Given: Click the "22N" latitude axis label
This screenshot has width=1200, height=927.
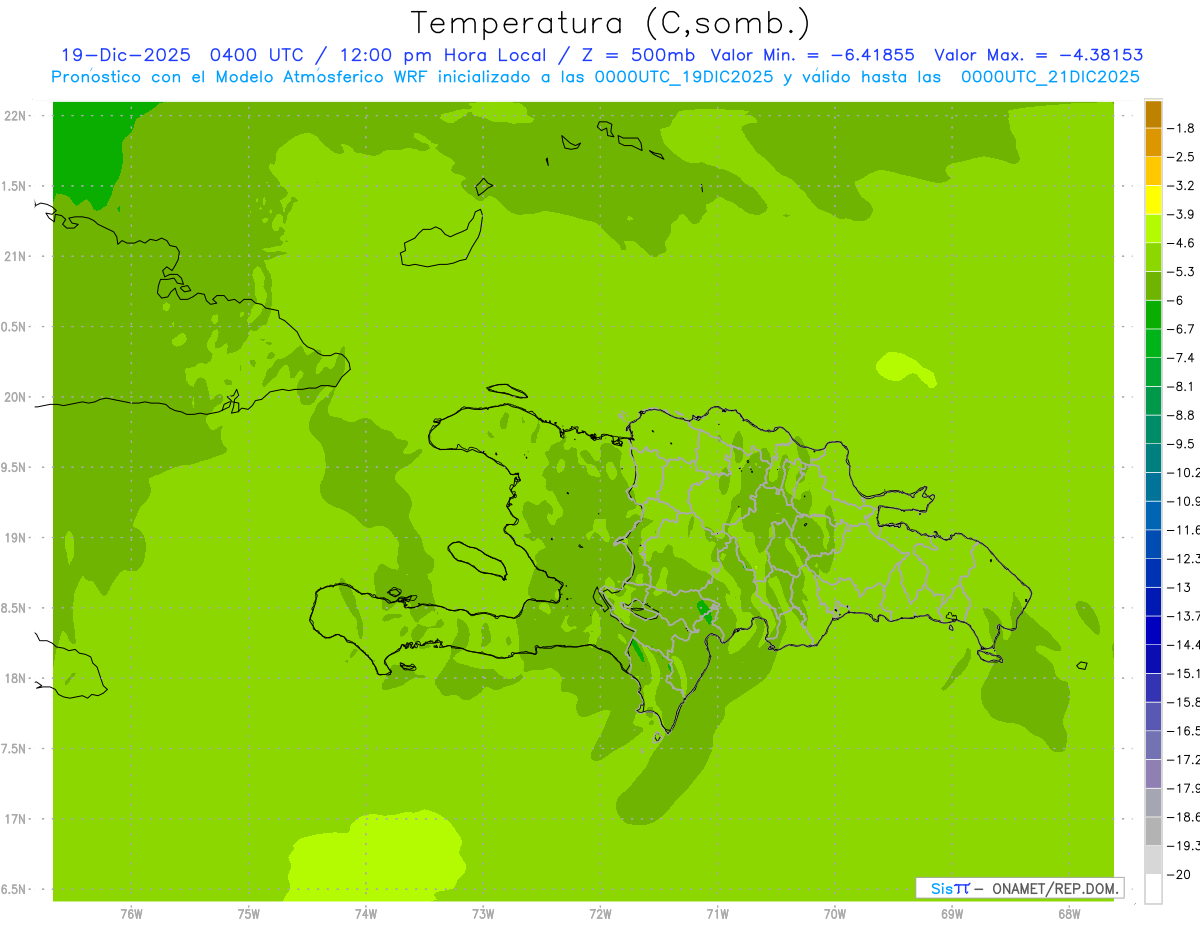Looking at the screenshot, I should click(17, 116).
